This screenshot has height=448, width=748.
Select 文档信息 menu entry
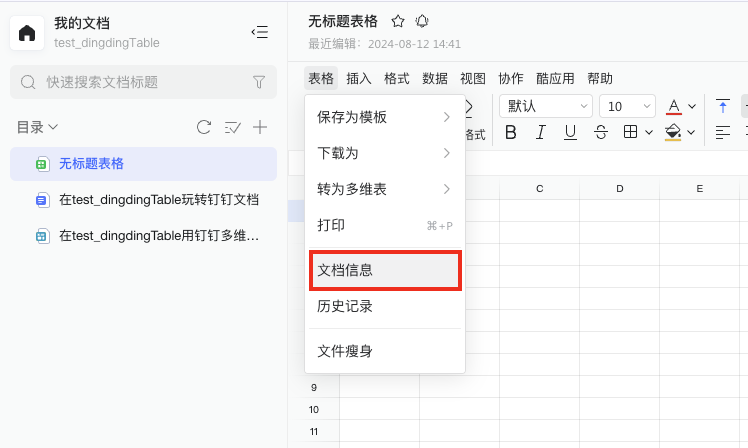pos(384,270)
